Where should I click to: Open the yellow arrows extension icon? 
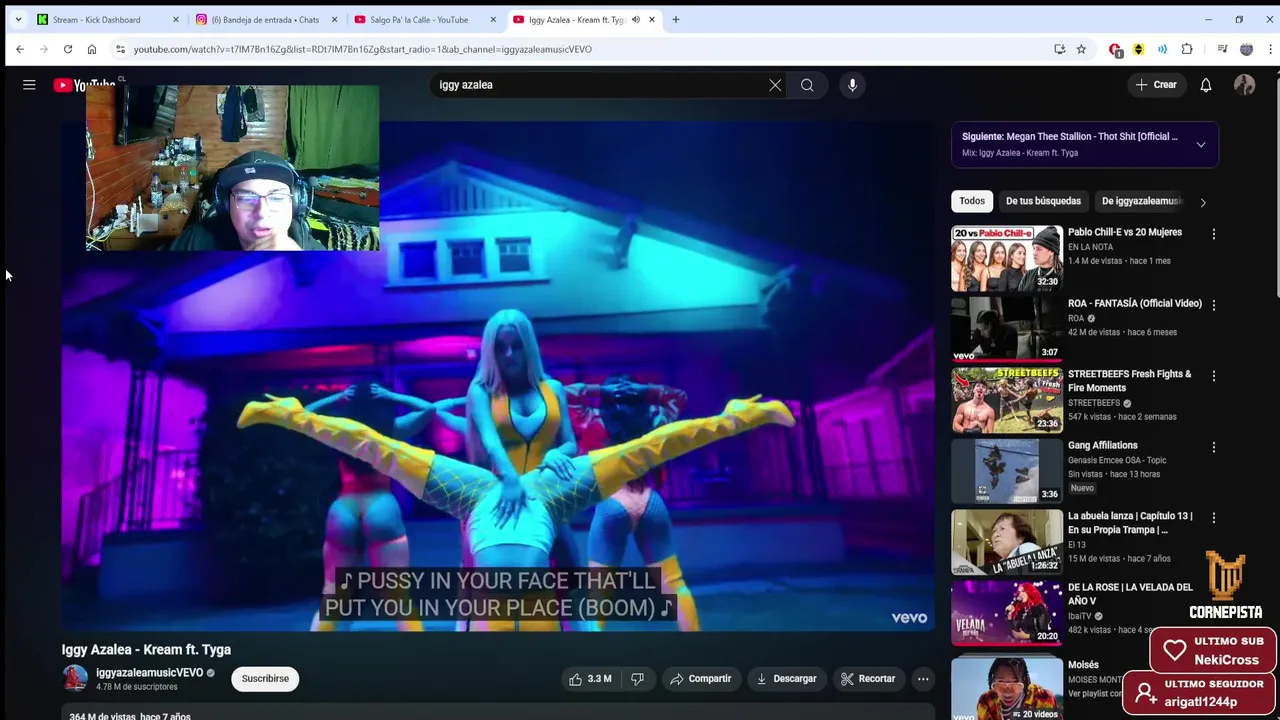click(1138, 49)
